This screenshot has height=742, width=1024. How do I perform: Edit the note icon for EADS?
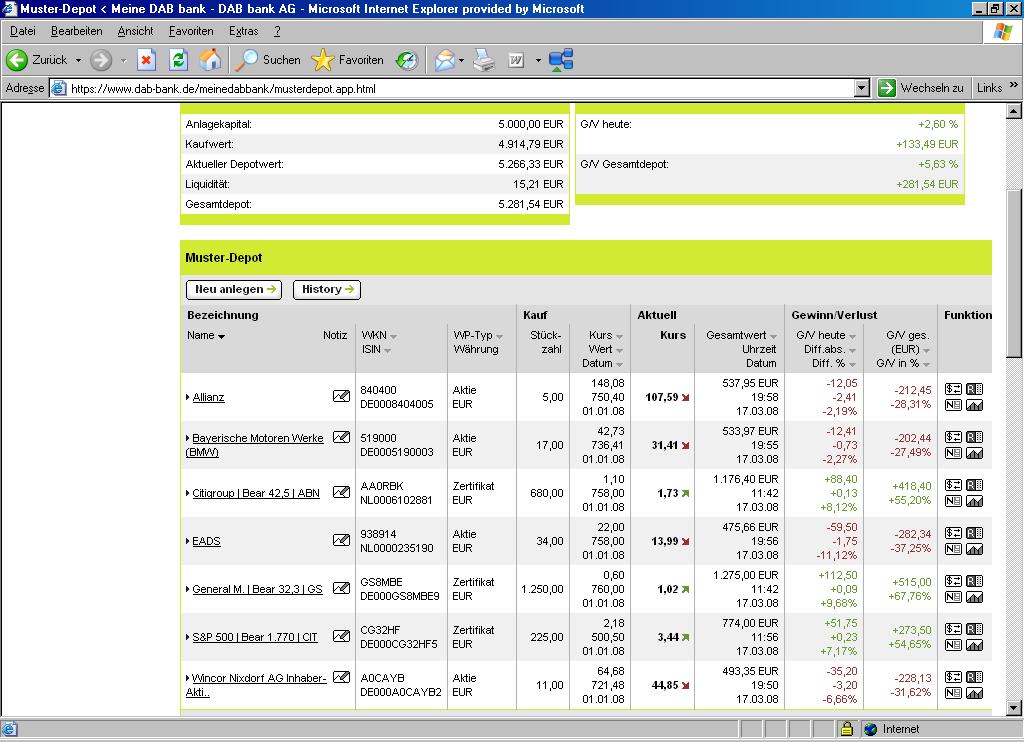pyautogui.click(x=341, y=541)
